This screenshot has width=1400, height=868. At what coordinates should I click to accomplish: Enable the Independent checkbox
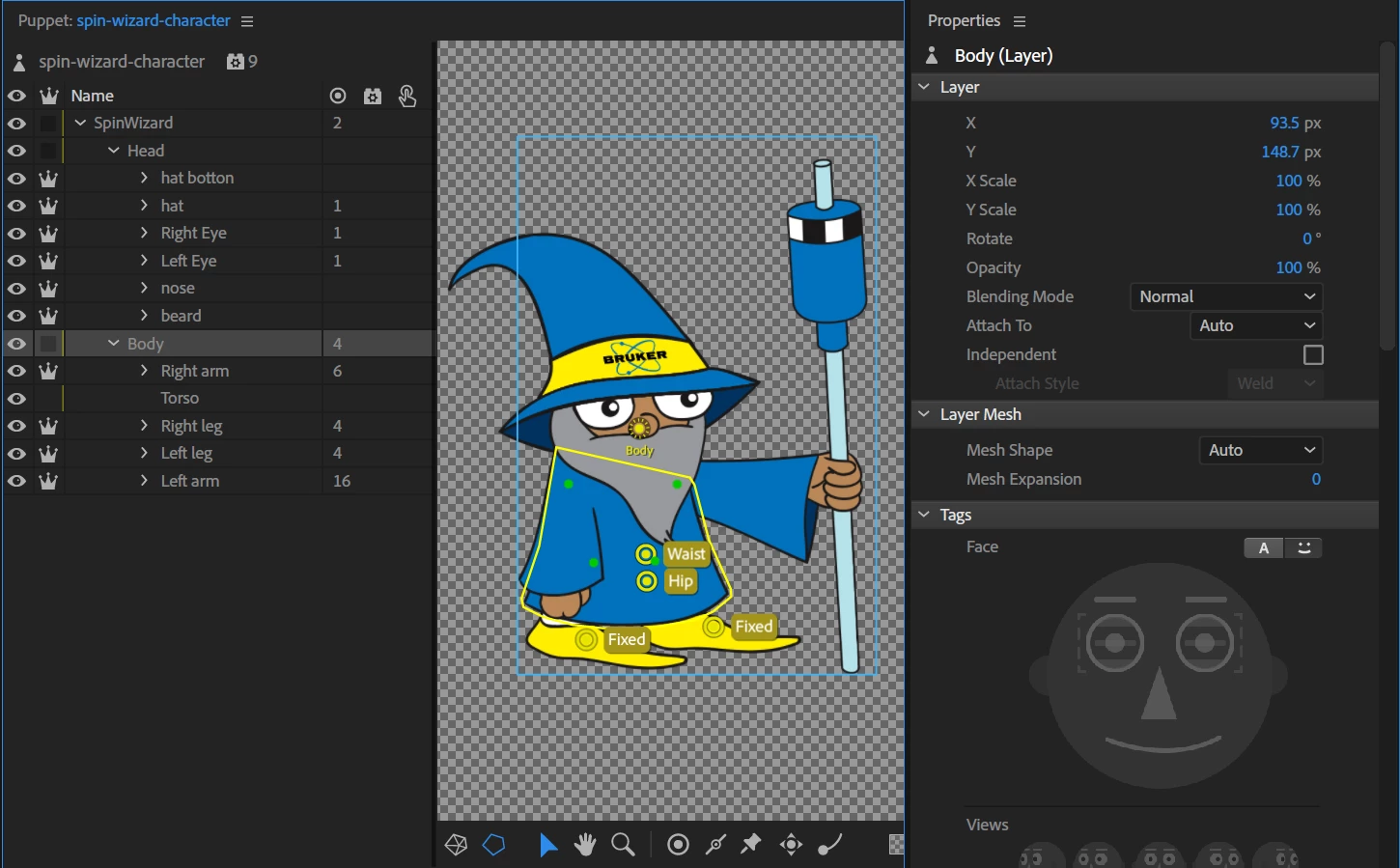point(1313,354)
